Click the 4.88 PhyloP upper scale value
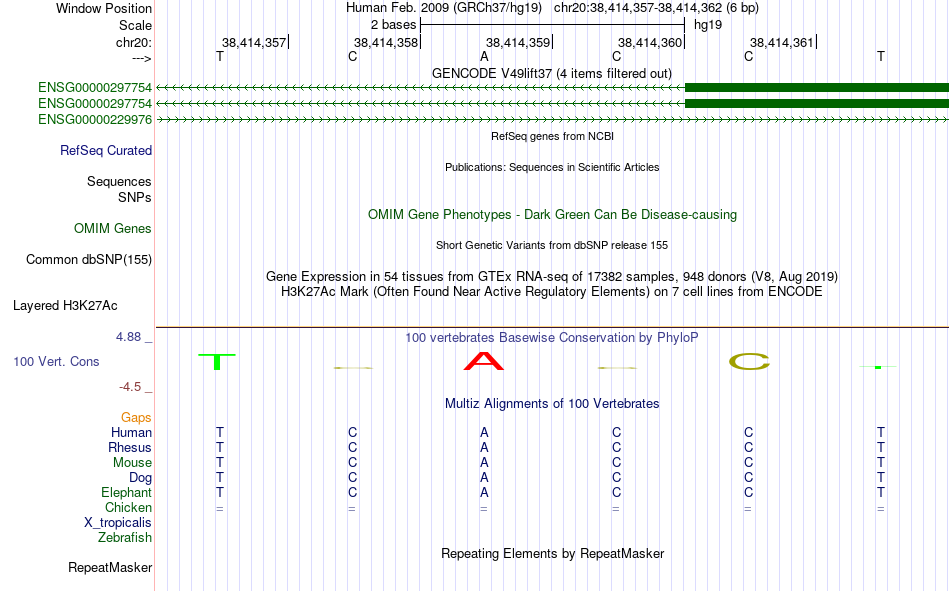Viewport: 950px width, 591px height. pos(128,336)
